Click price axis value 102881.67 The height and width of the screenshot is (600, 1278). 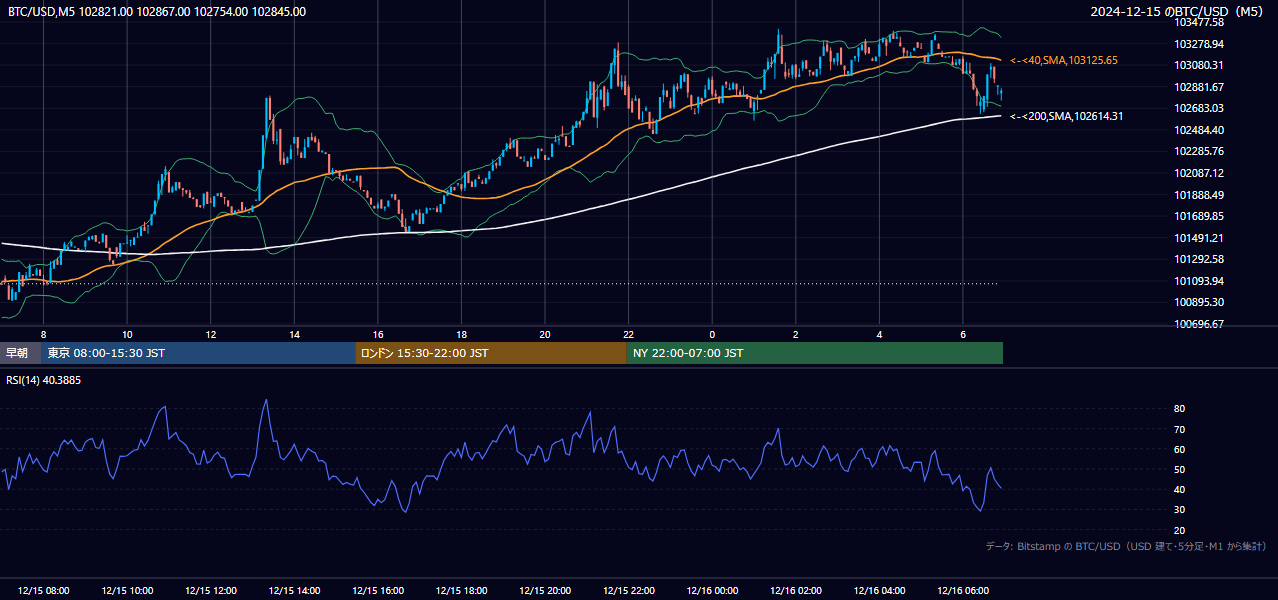1199,87
